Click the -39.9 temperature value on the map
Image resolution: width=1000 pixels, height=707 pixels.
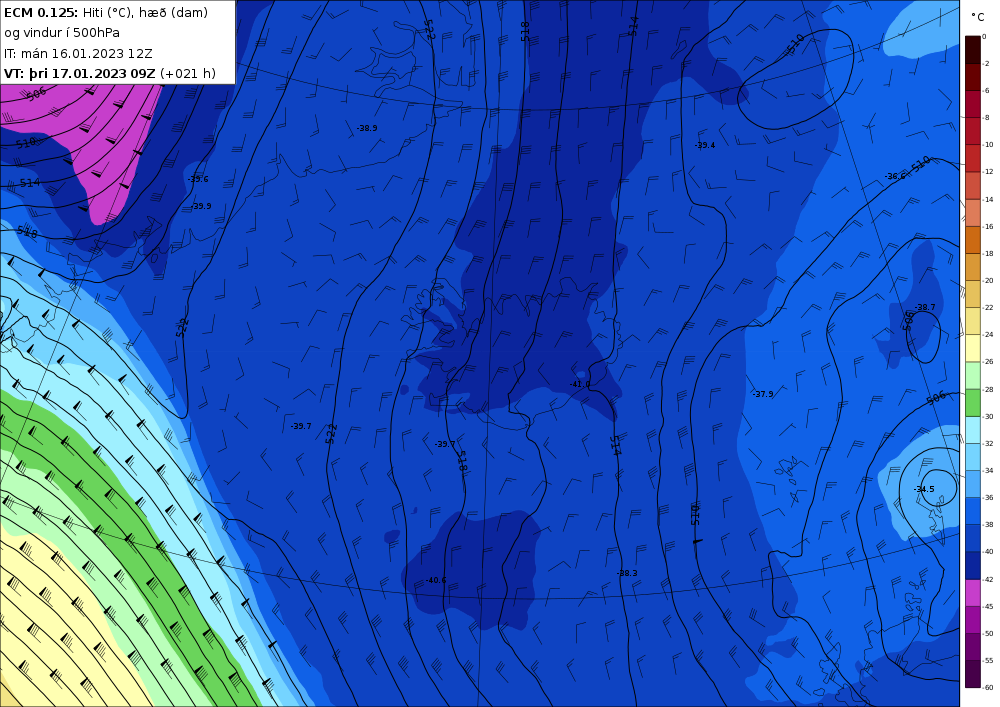pyautogui.click(x=201, y=206)
